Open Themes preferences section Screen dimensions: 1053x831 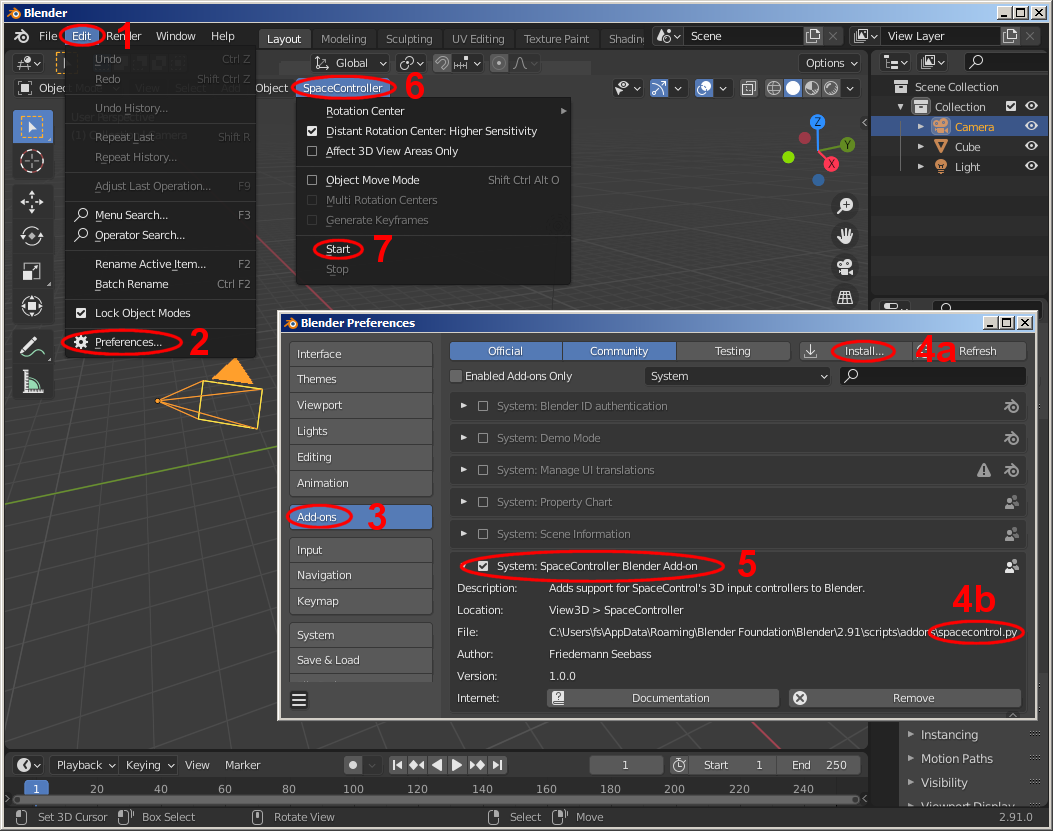pyautogui.click(x=361, y=379)
